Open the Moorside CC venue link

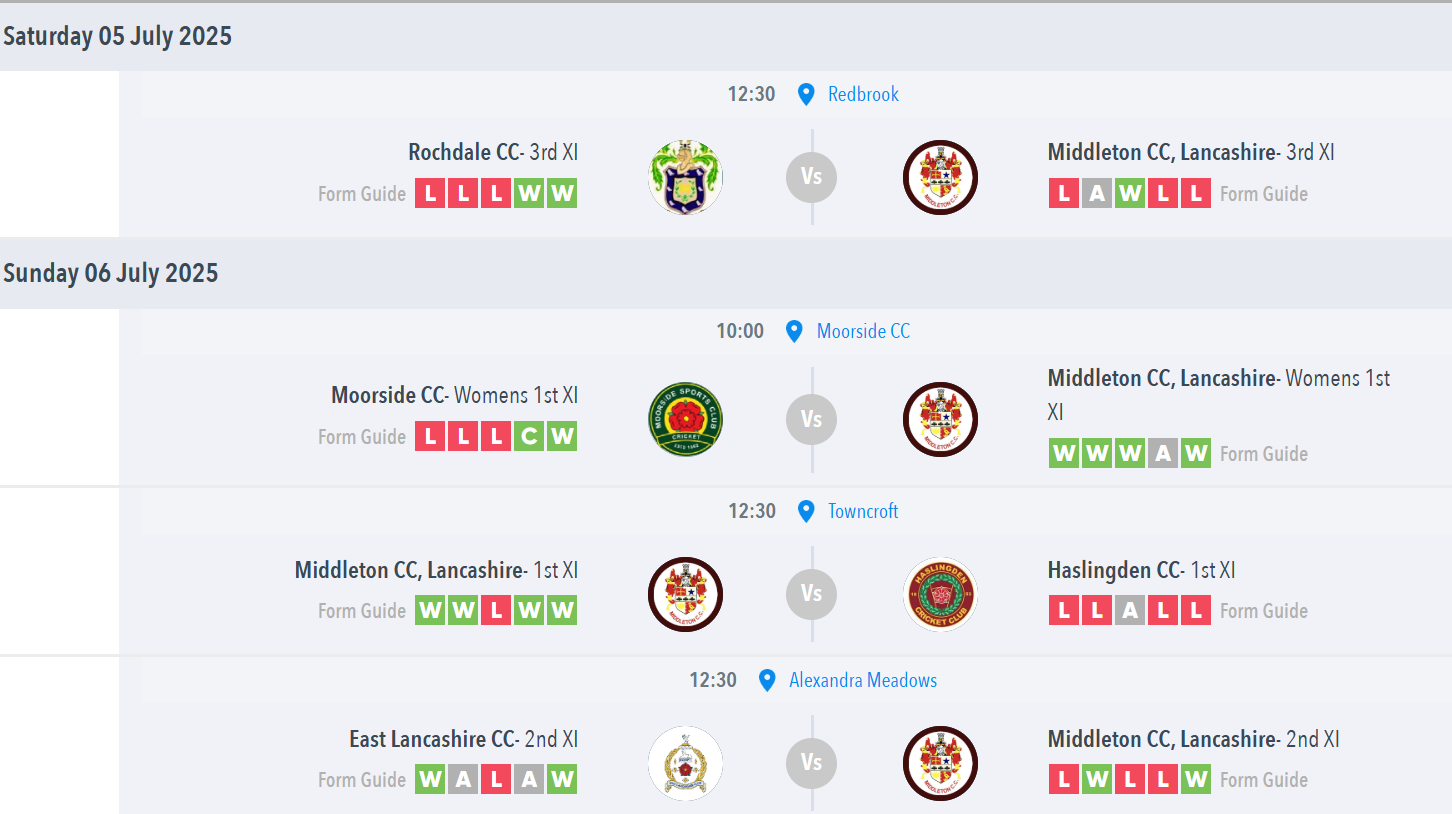click(863, 331)
